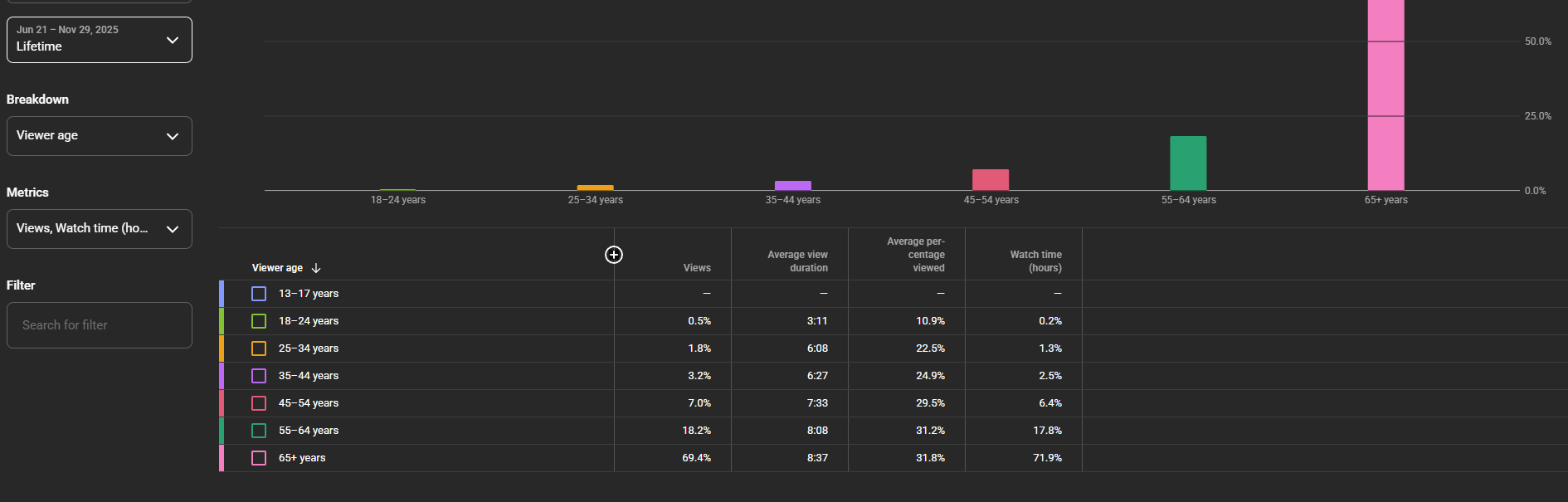Check the 55–64 years checkbox

pos(259,431)
